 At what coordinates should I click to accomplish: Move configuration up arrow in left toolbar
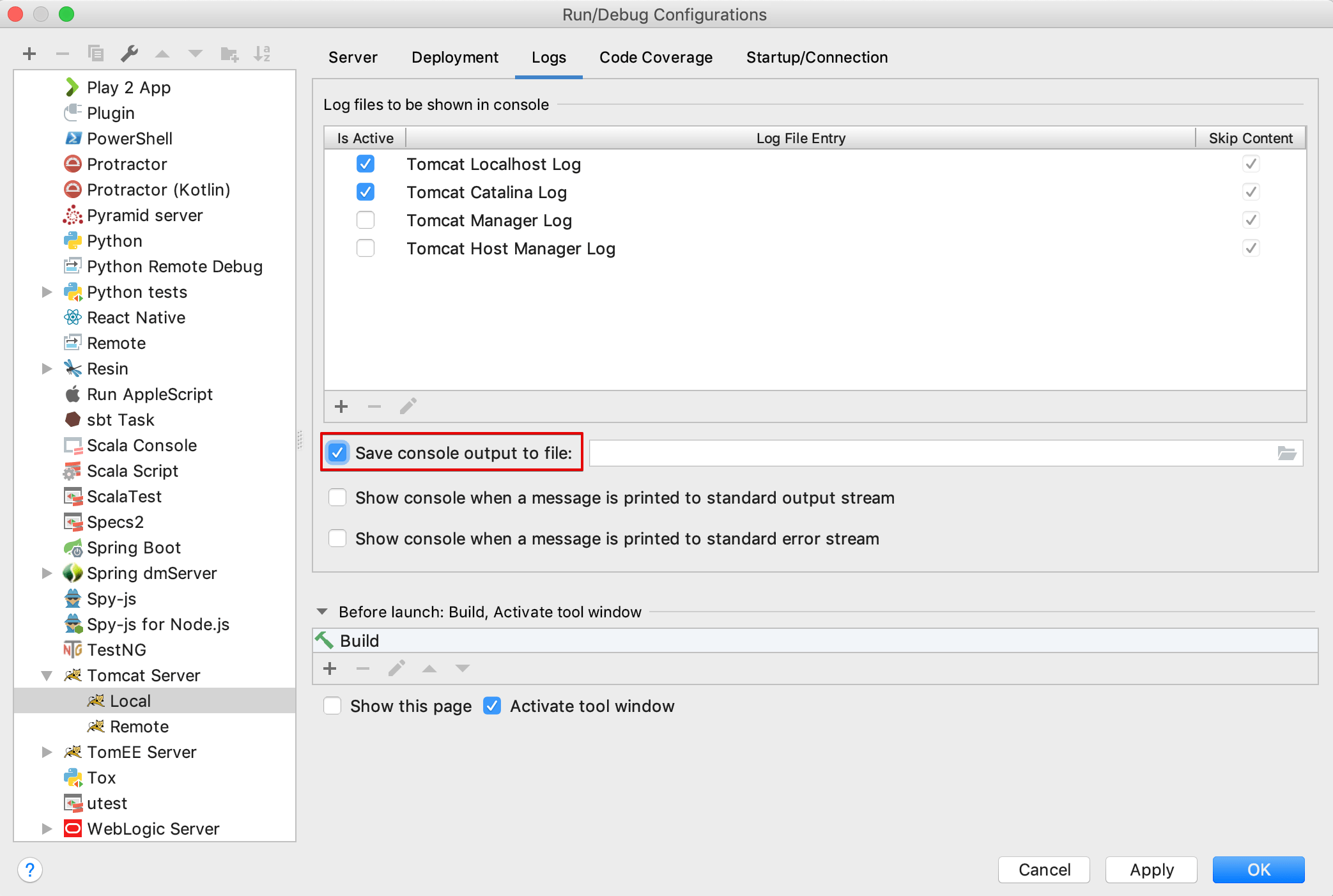click(x=162, y=54)
